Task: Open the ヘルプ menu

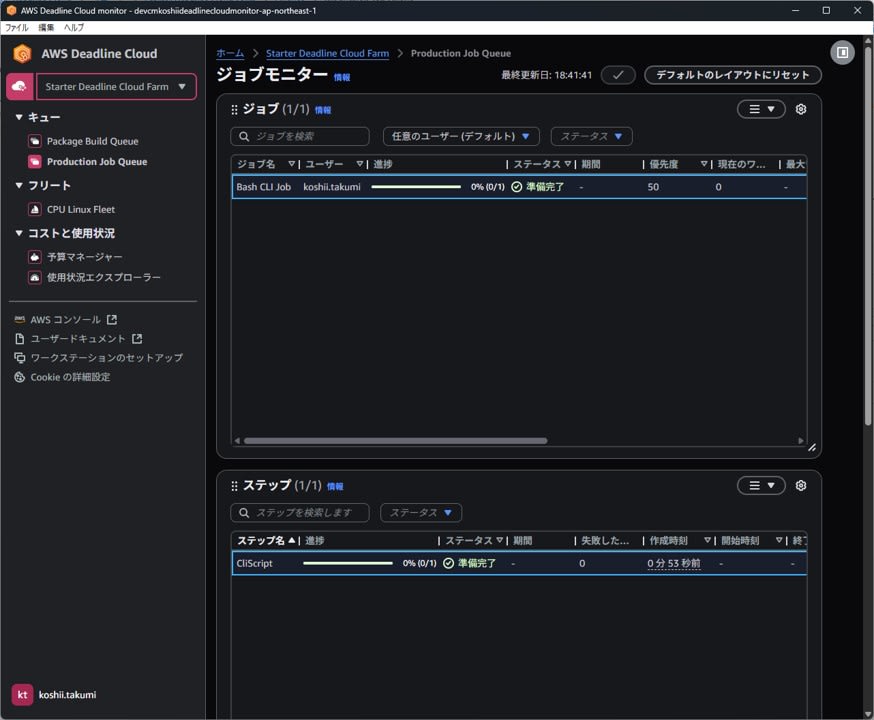Action: (74, 27)
